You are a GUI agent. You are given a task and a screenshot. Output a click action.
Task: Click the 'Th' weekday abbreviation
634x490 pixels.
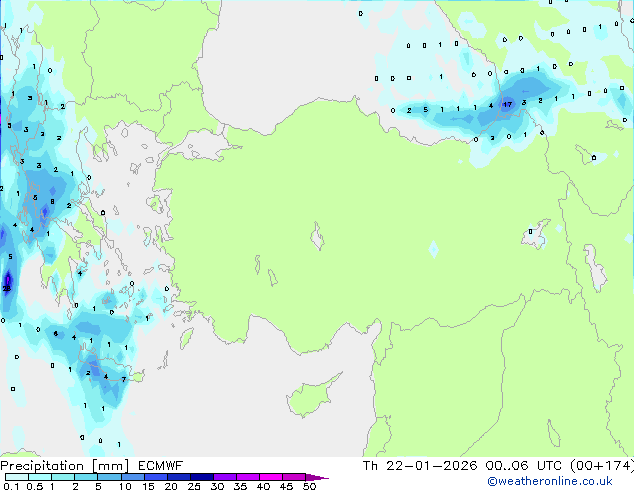[370, 466]
